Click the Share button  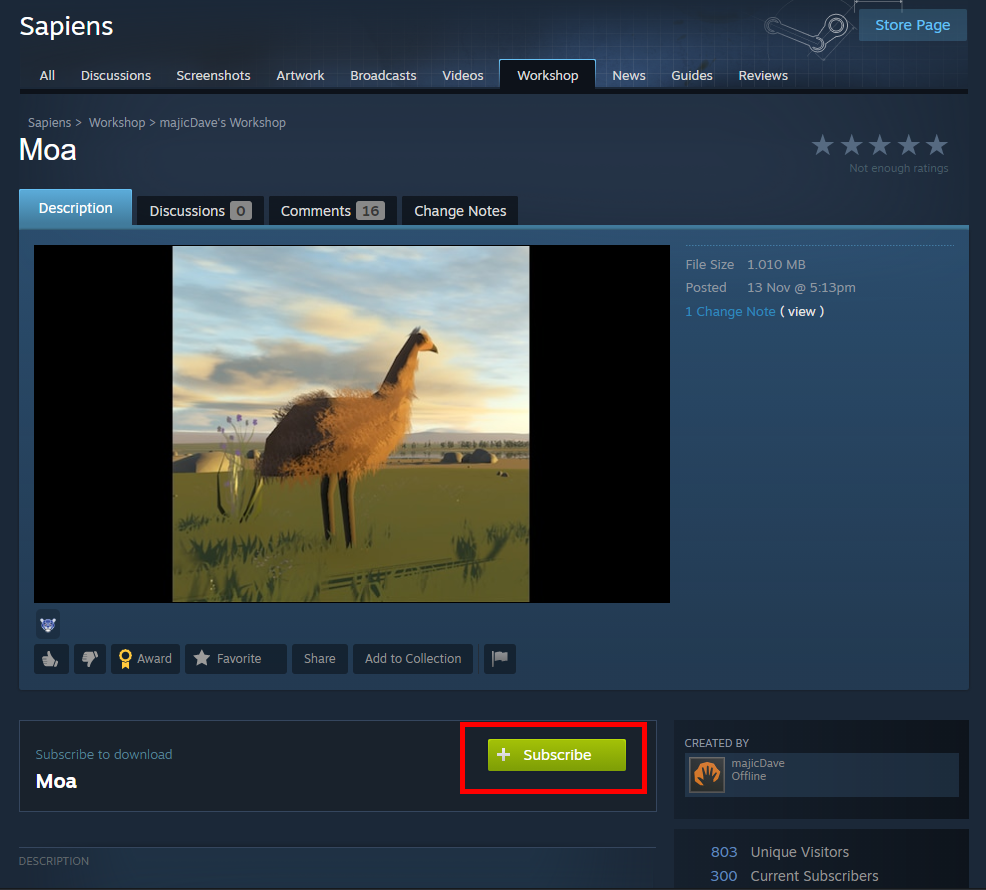tap(320, 659)
